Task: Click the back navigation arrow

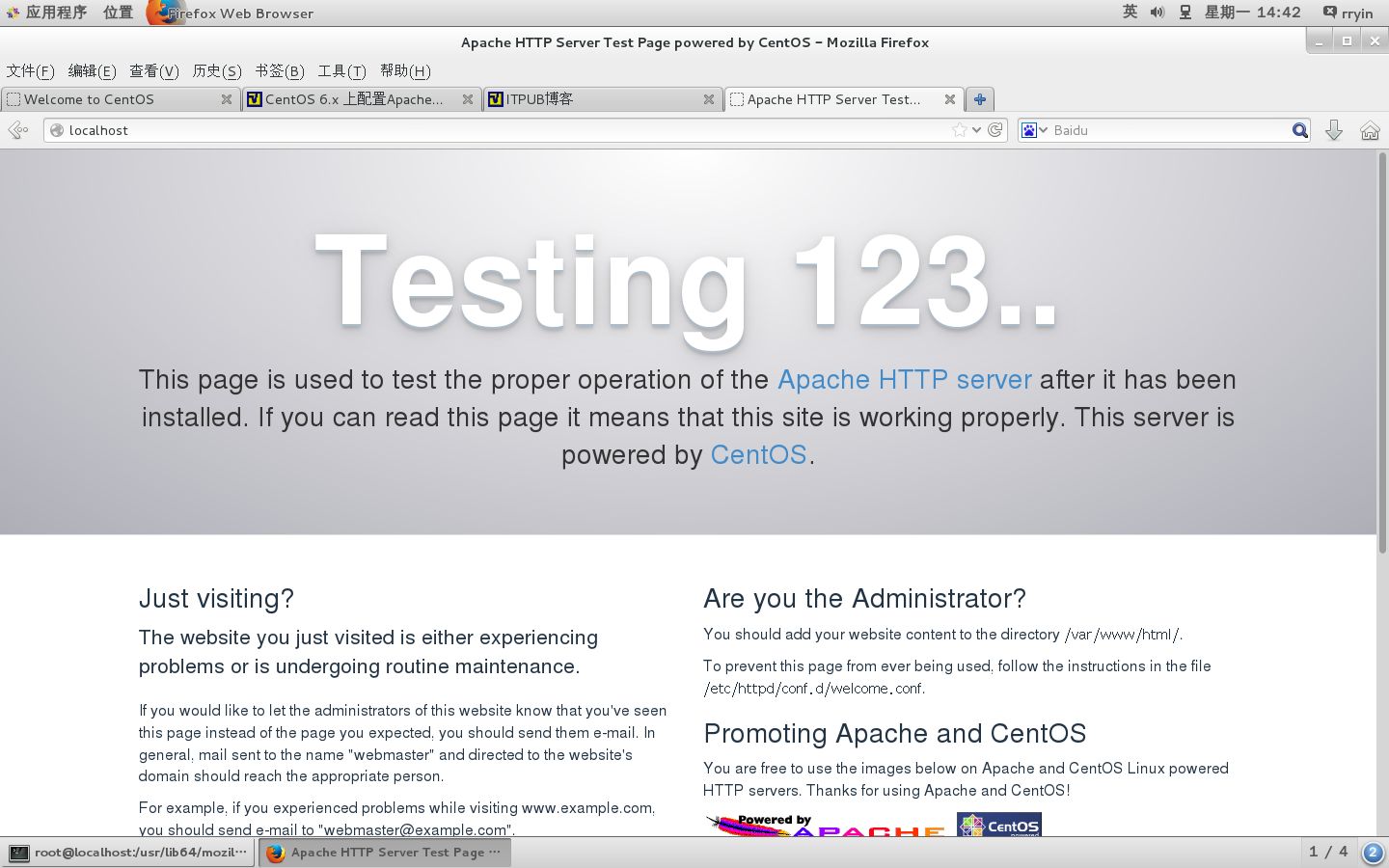Action: click(17, 130)
